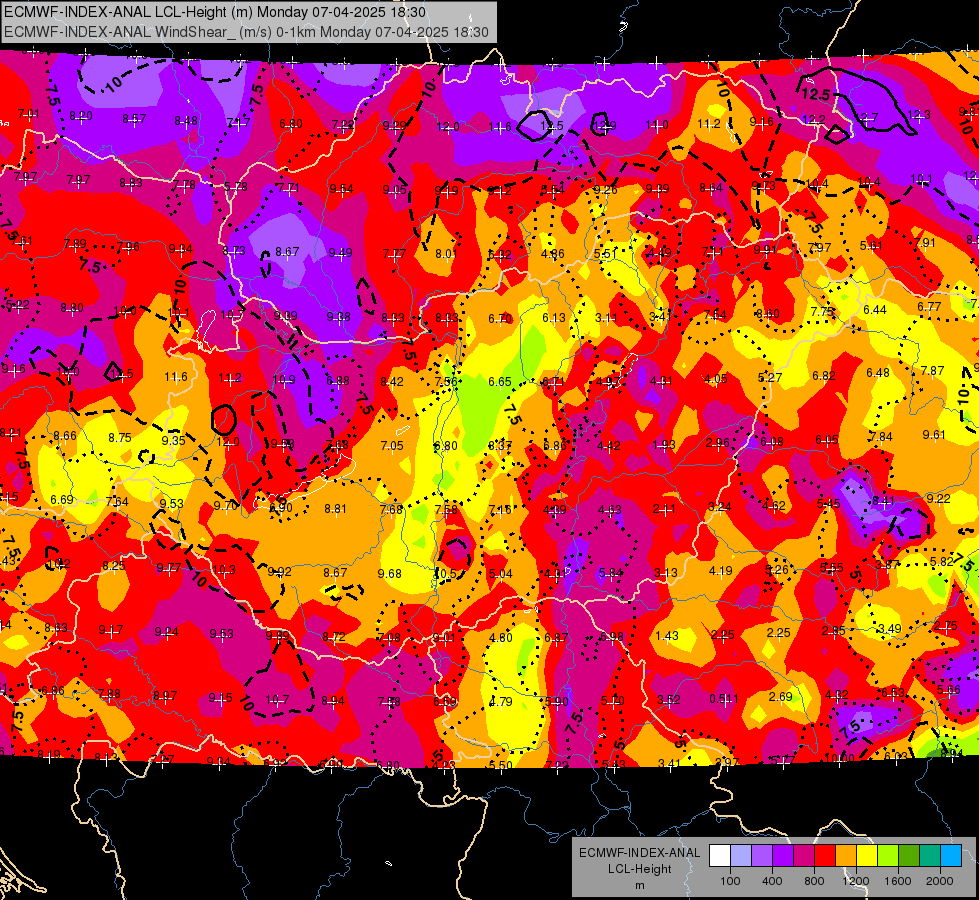Select the grid value '2.69'
The height and width of the screenshot is (900, 979).
coord(780,696)
